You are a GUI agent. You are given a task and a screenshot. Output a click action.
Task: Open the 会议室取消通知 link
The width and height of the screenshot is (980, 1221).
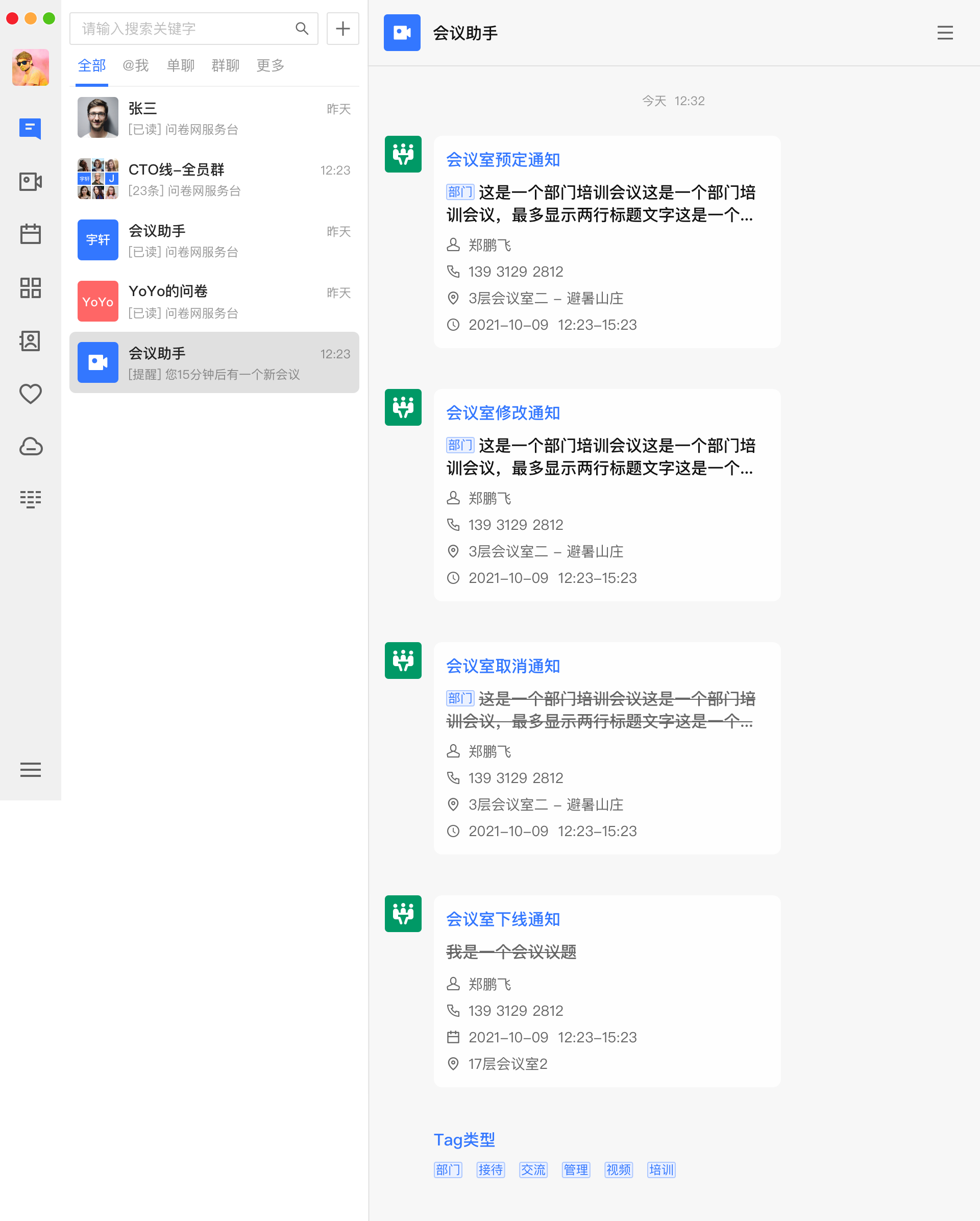[x=503, y=666]
